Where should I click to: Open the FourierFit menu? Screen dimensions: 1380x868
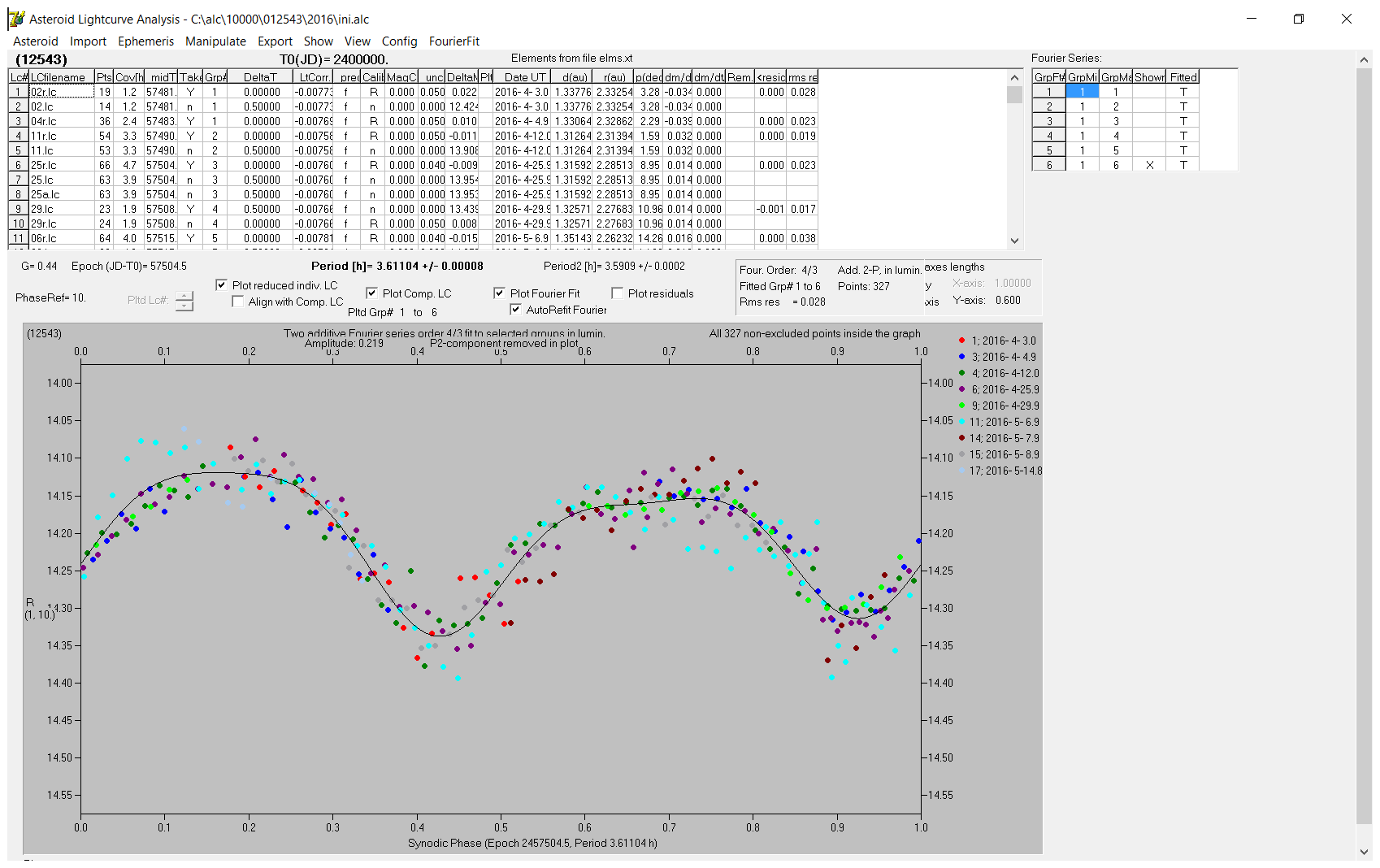pyautogui.click(x=454, y=41)
